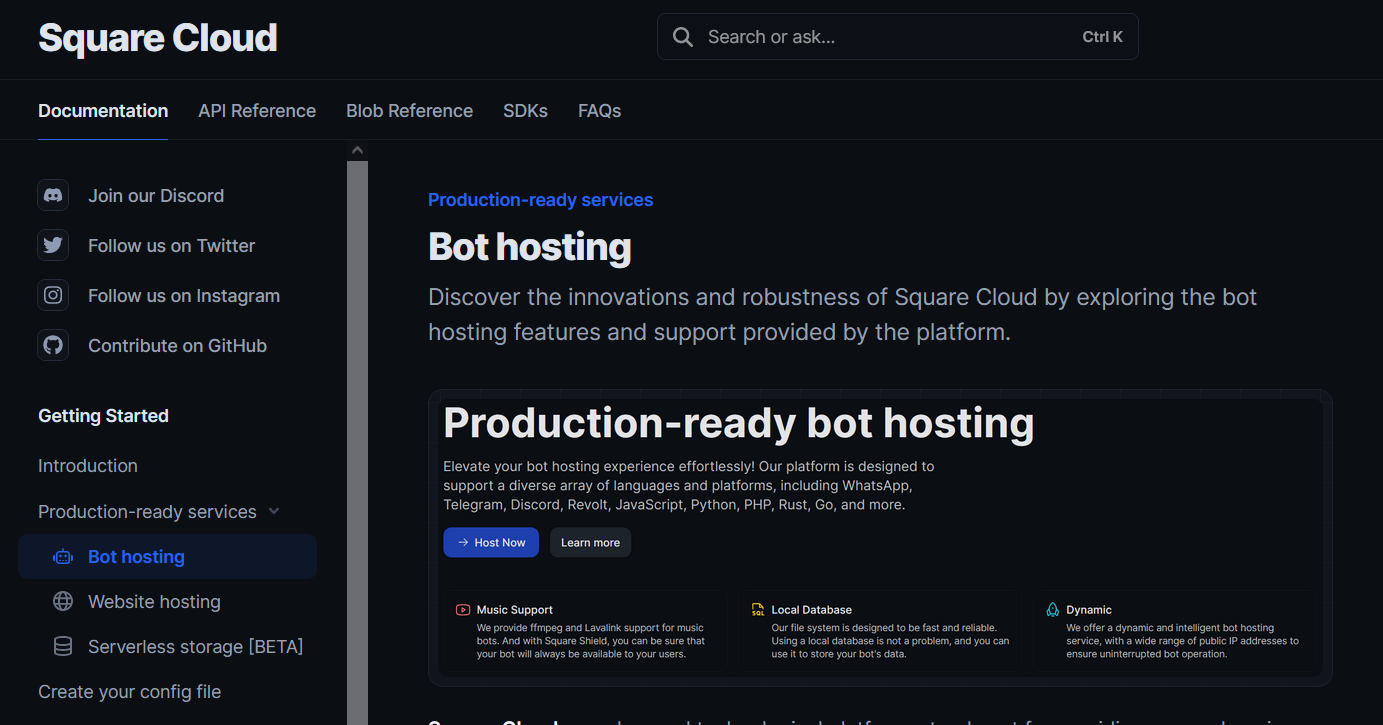The height and width of the screenshot is (725, 1383).
Task: Go to the SDKs tab
Action: pyautogui.click(x=525, y=111)
